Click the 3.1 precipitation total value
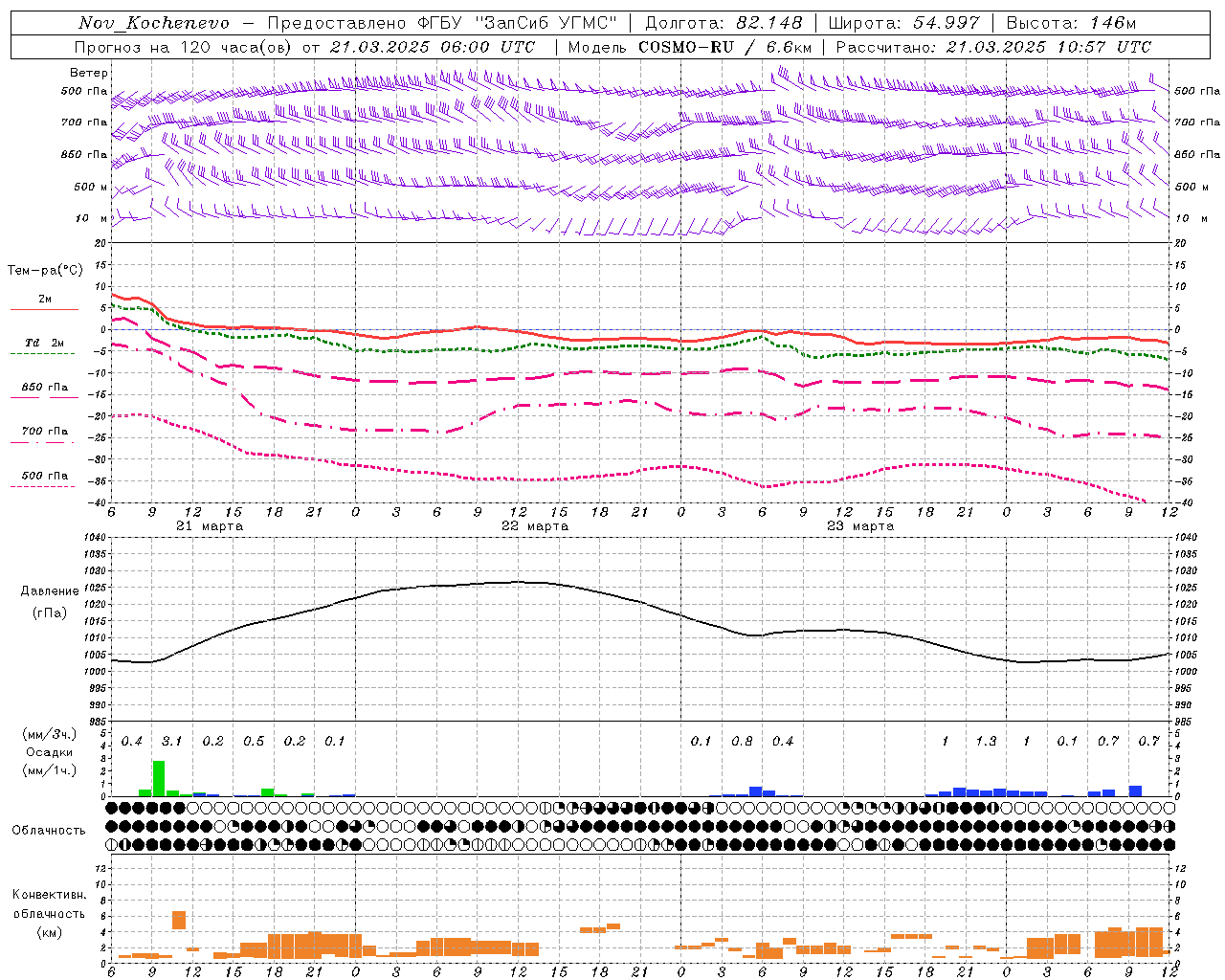The height and width of the screenshot is (980, 1225). (x=171, y=742)
